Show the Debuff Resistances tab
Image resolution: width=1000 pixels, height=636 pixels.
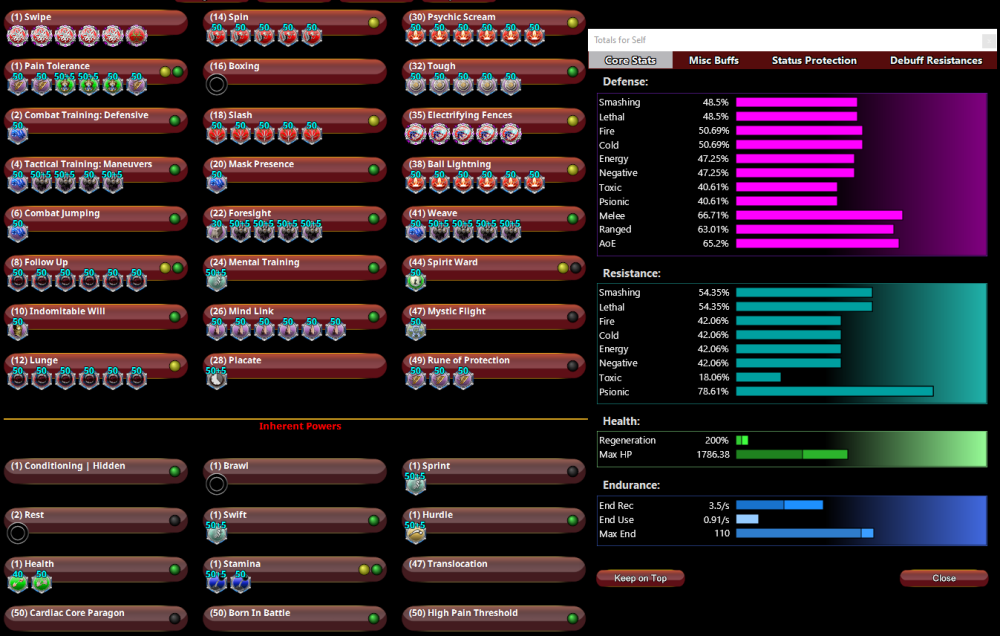point(936,61)
